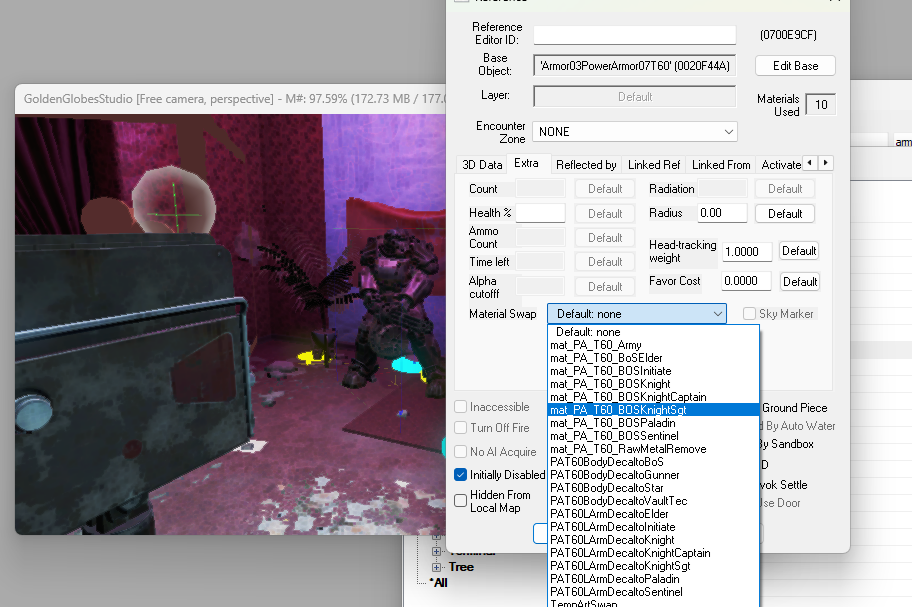Select PAT60LArmDecaltoKnightSgt entry
The image size is (912, 607).
click(654, 566)
